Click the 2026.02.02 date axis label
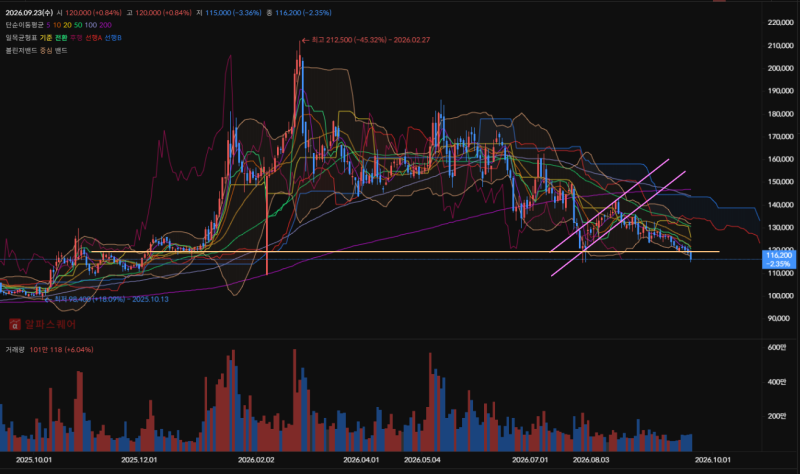The height and width of the screenshot is (474, 800). pyautogui.click(x=256, y=460)
